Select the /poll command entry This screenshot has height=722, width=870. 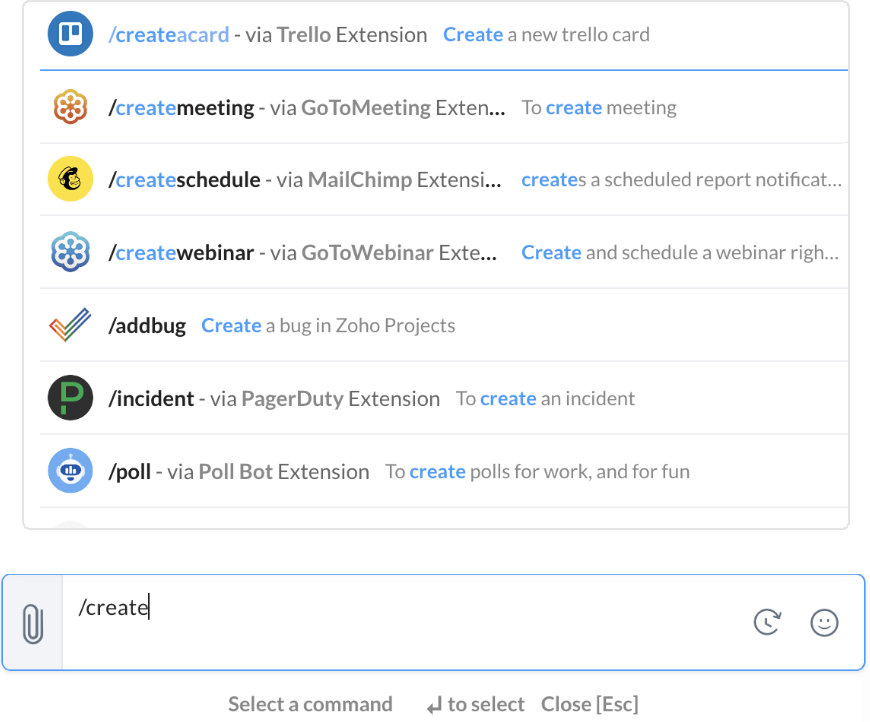130,472
